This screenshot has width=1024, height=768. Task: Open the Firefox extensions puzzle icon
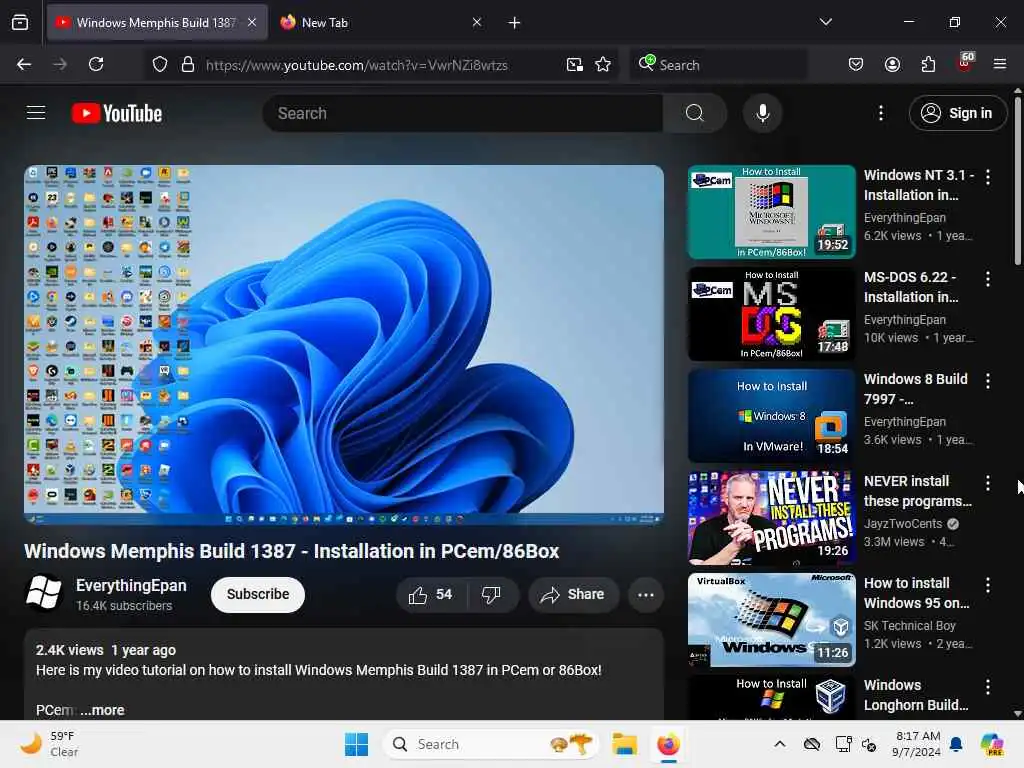928,64
